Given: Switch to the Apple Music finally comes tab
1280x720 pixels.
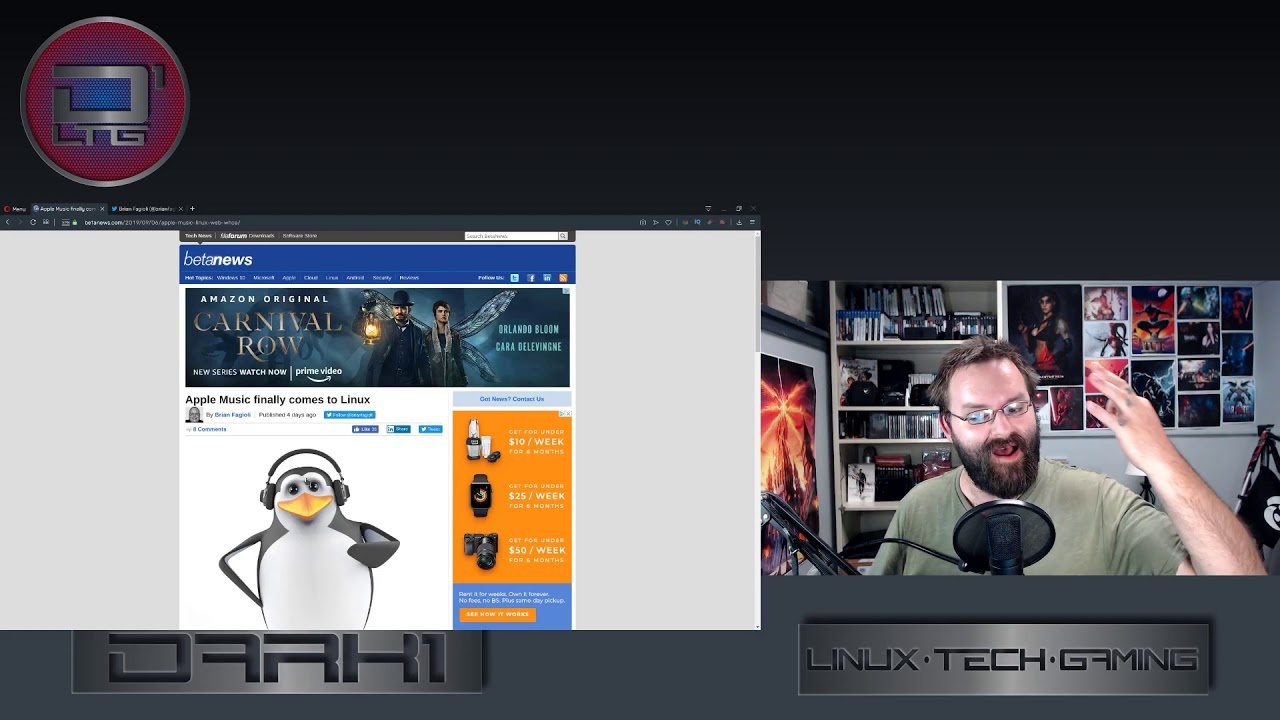Looking at the screenshot, I should coord(68,209).
